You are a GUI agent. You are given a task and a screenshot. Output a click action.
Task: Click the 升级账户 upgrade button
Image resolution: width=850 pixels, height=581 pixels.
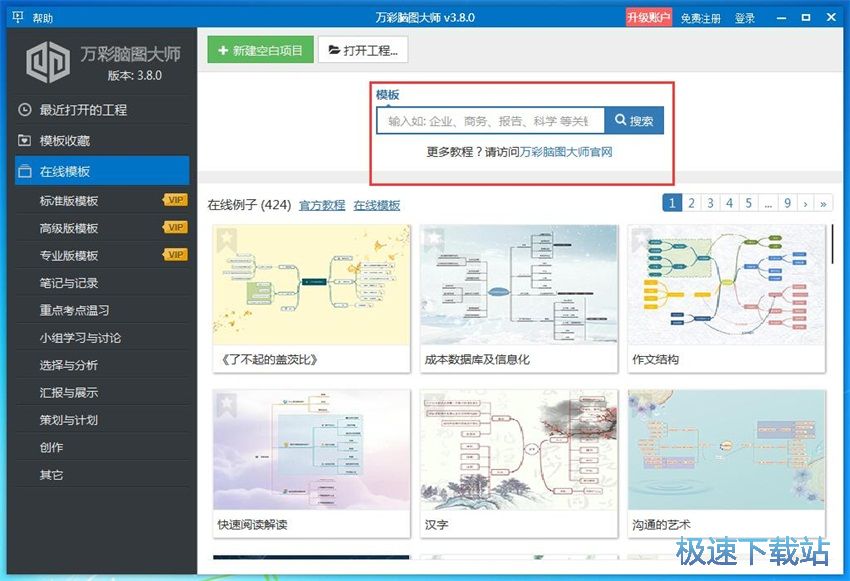click(649, 18)
